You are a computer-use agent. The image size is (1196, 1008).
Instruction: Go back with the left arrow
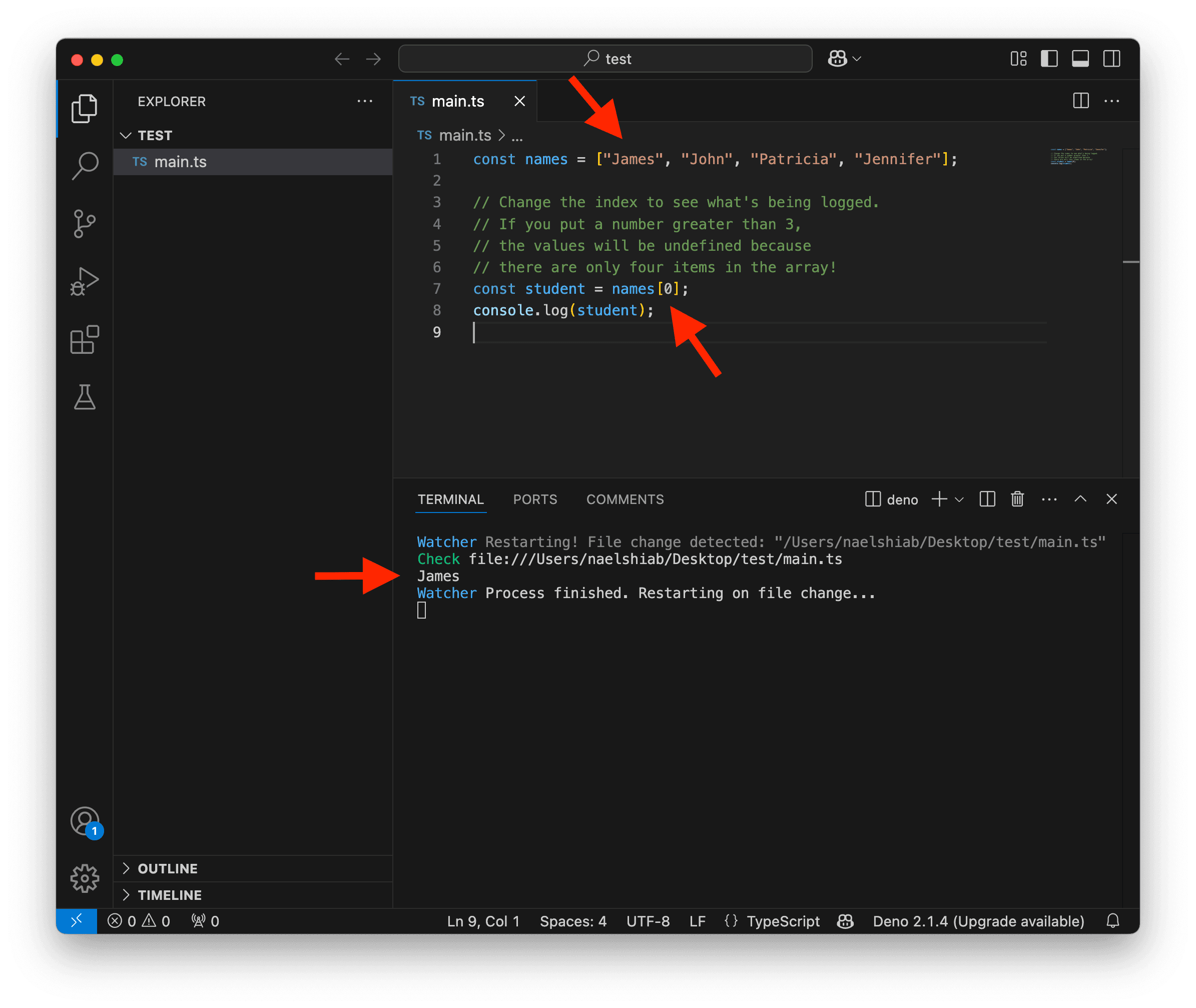342,59
